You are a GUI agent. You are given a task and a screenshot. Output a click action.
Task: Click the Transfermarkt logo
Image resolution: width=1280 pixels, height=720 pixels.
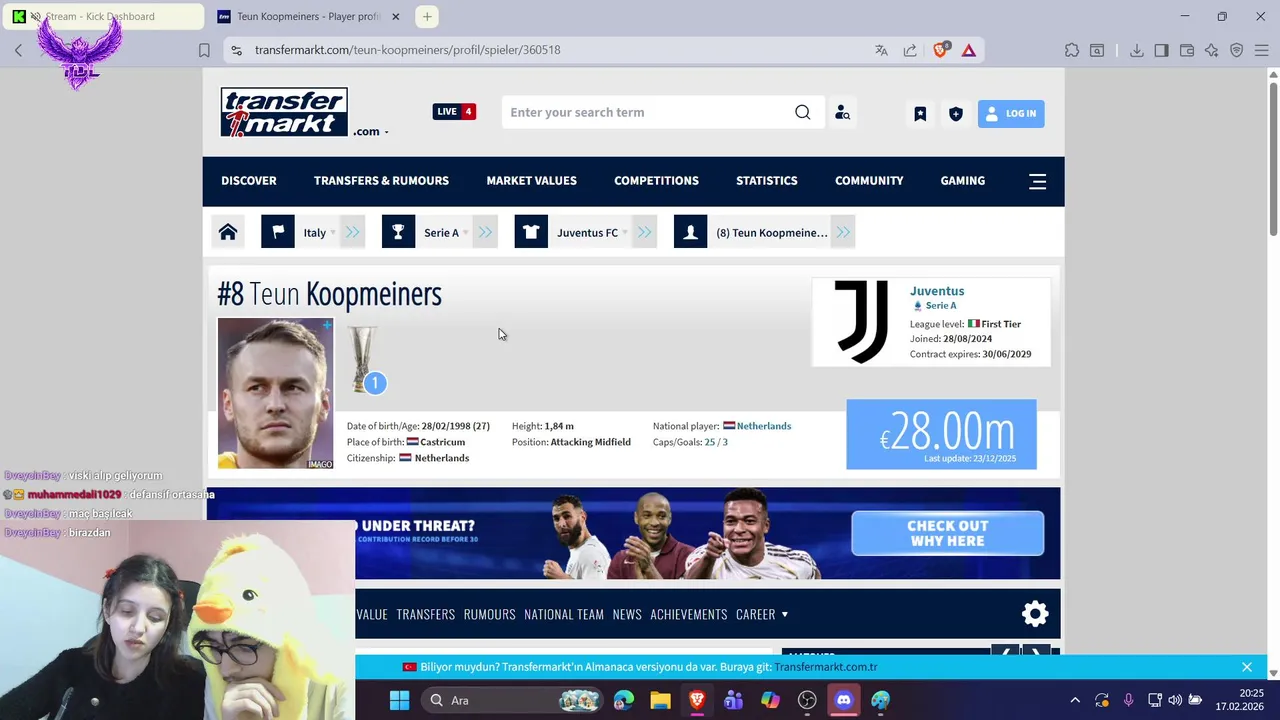(284, 112)
